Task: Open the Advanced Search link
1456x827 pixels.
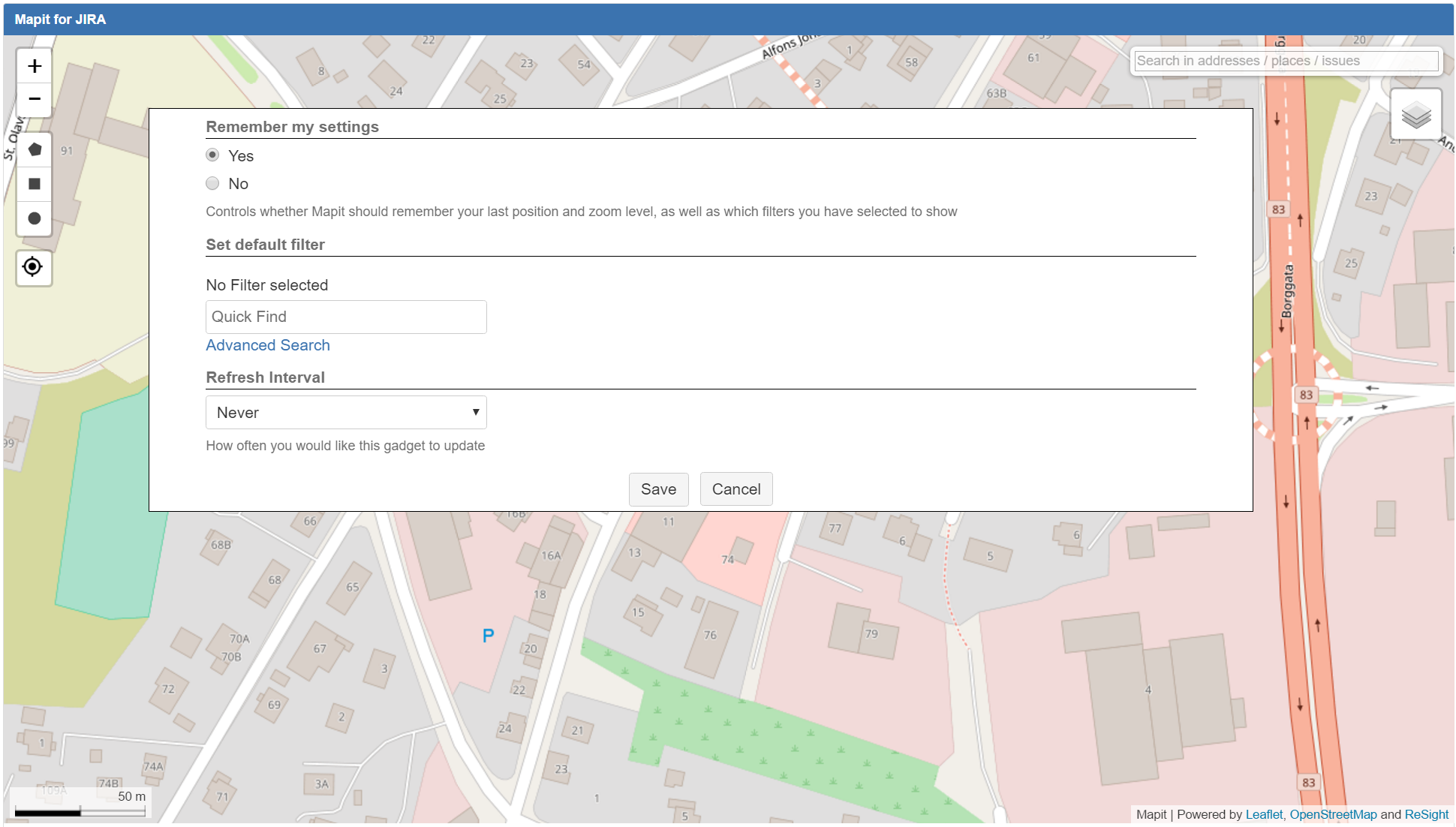Action: (268, 345)
